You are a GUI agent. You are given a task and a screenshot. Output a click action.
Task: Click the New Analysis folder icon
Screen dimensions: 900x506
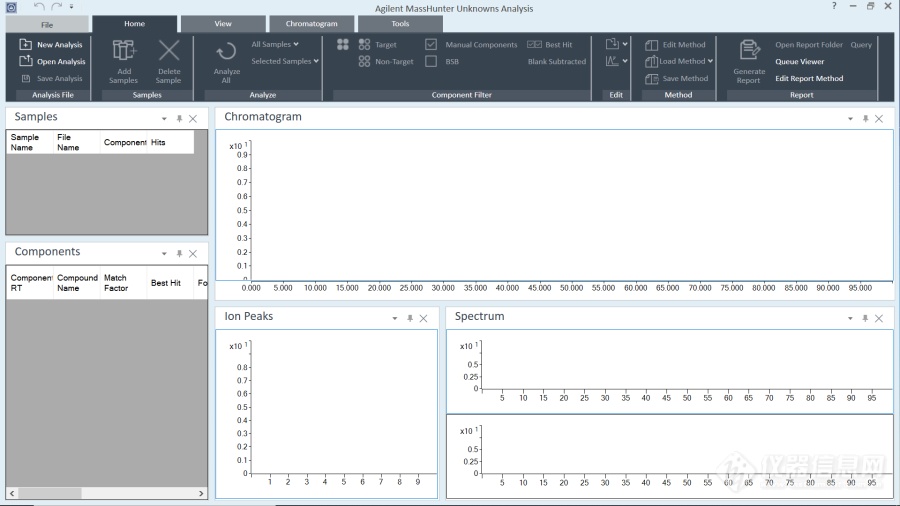pos(25,44)
